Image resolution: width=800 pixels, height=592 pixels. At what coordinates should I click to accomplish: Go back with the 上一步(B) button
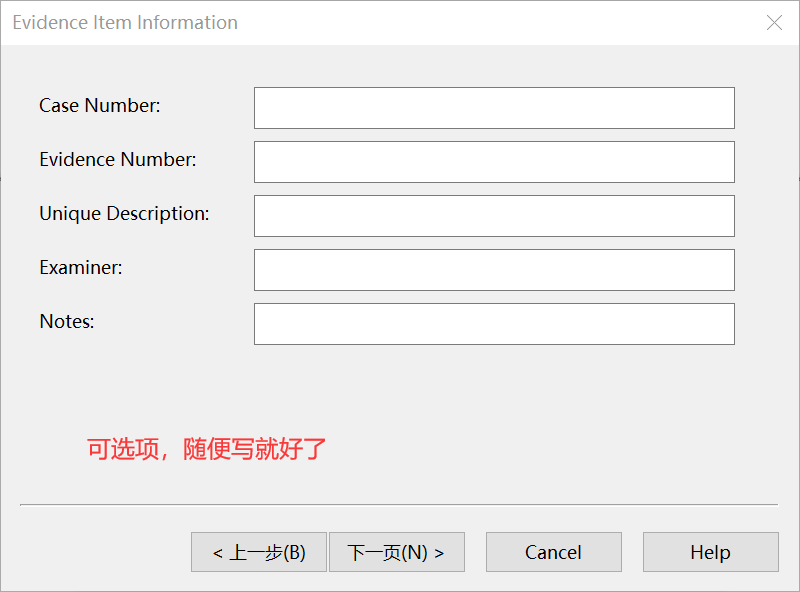(258, 552)
